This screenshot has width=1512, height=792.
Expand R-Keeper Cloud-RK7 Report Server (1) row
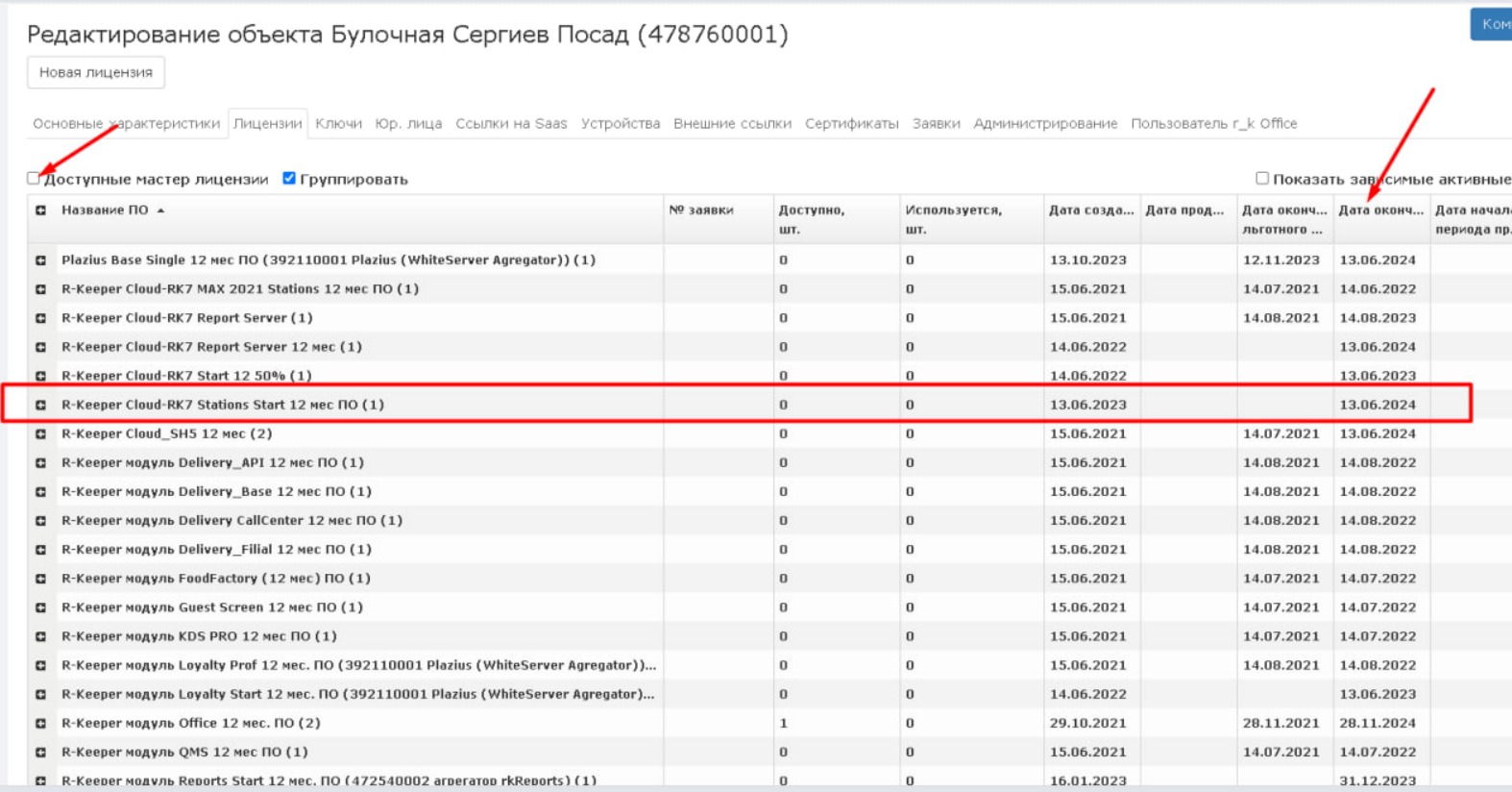click(40, 318)
